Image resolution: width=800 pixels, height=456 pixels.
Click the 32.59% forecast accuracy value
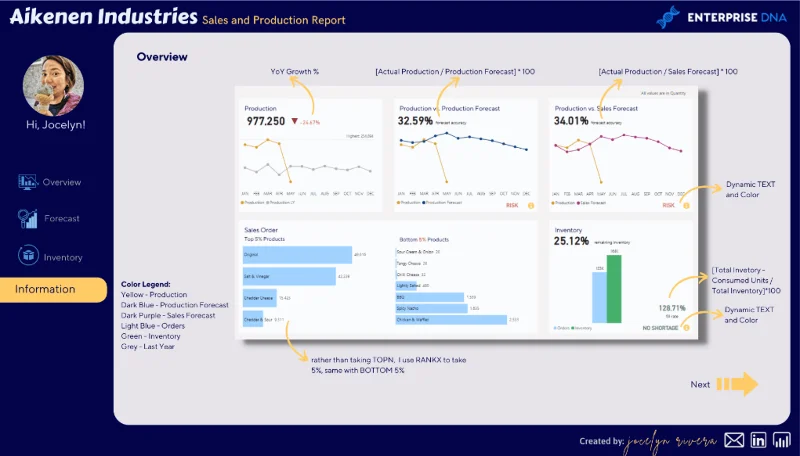click(x=415, y=121)
